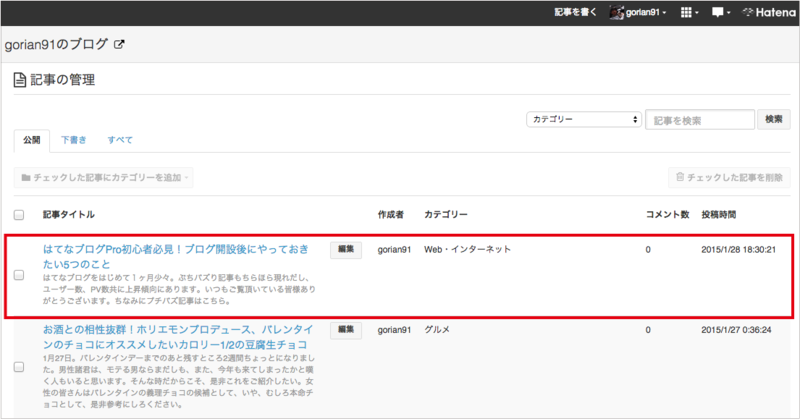The width and height of the screenshot is (800, 419).
Task: Switch to the 下書き tab
Action: click(x=74, y=140)
